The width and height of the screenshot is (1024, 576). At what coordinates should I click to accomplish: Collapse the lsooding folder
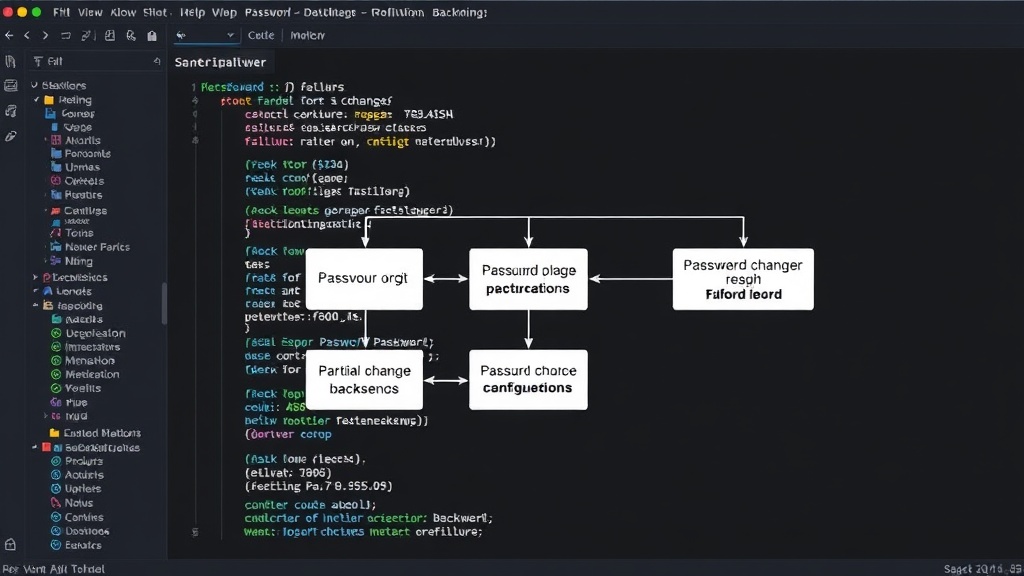(x=35, y=305)
